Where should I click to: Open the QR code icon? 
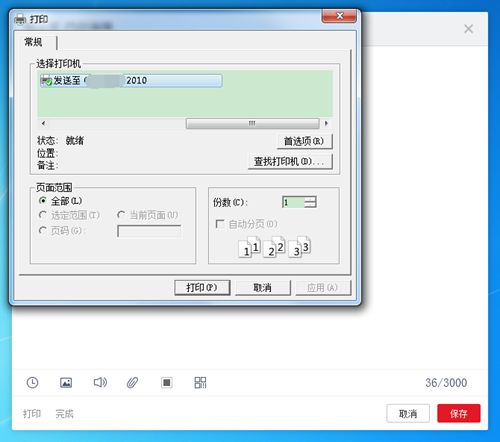point(200,382)
